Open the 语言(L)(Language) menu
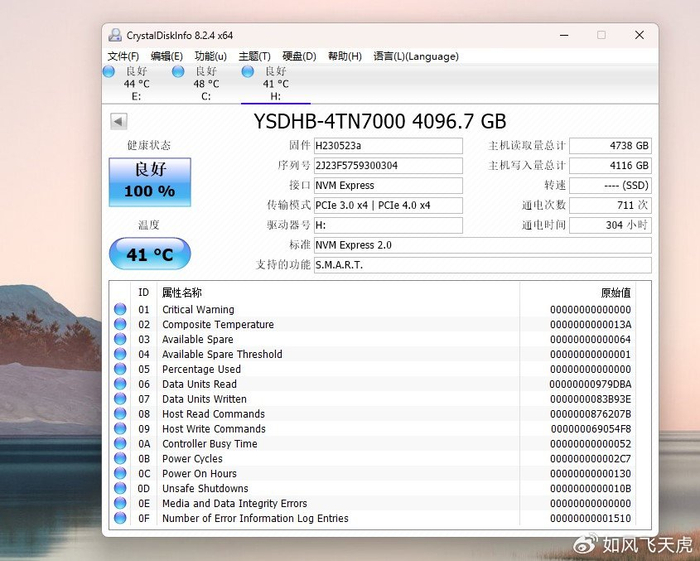The image size is (700, 561). (x=416, y=56)
